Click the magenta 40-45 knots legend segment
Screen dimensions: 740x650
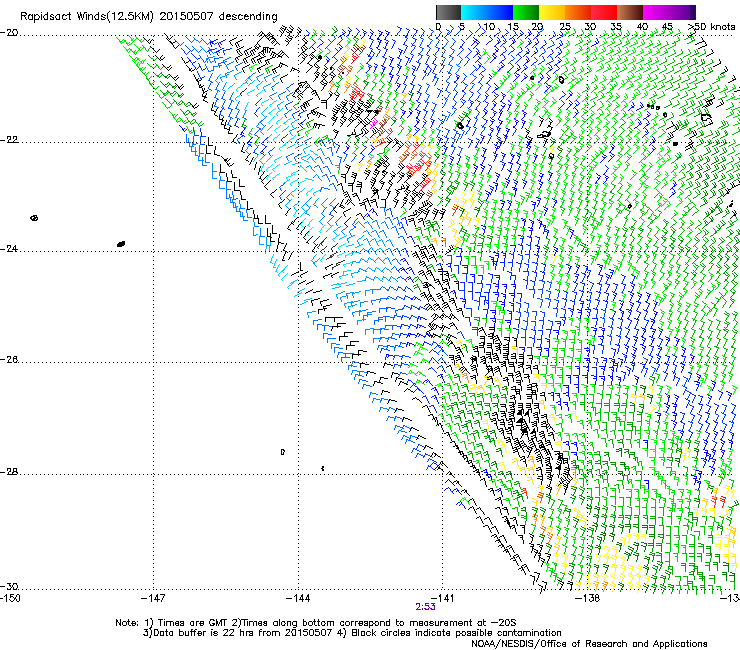656,12
